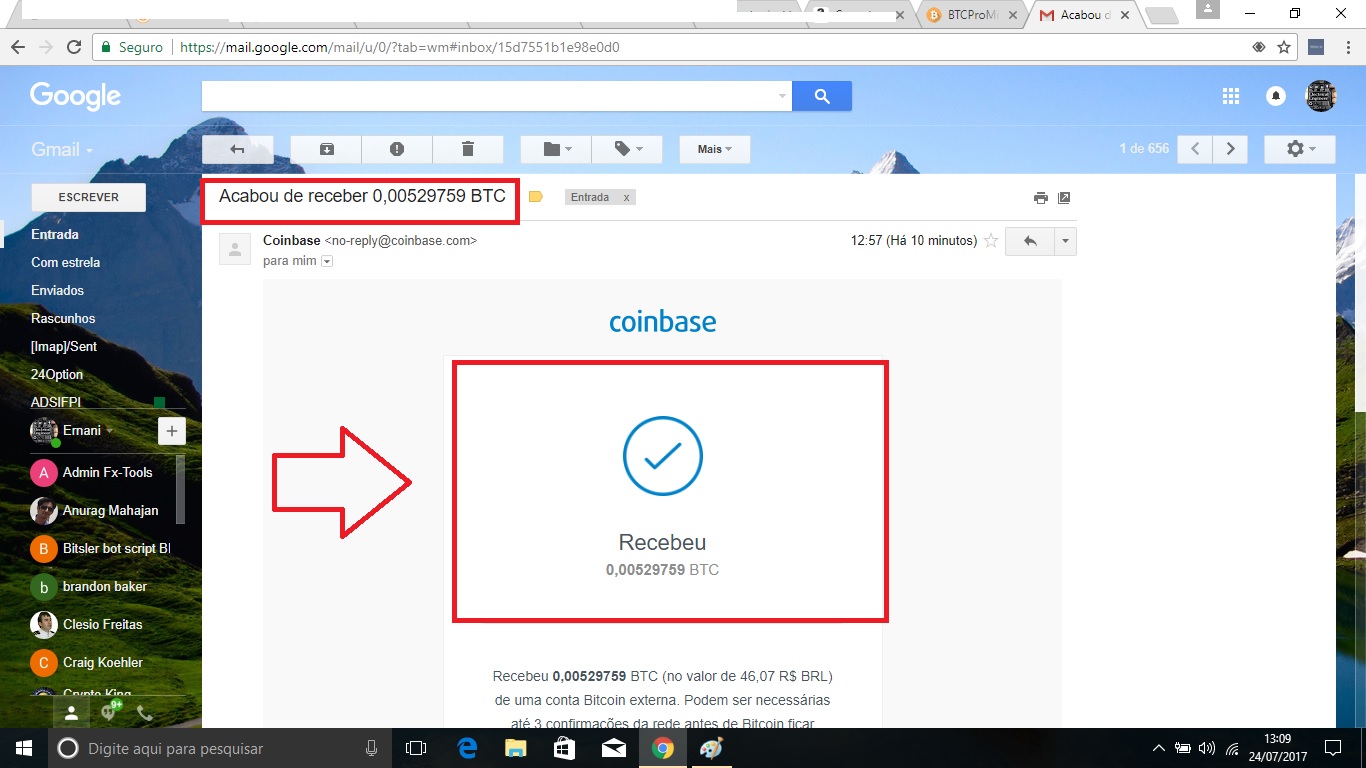Click the Back to inbox arrow button
Screen dimensions: 1366x768
237,149
